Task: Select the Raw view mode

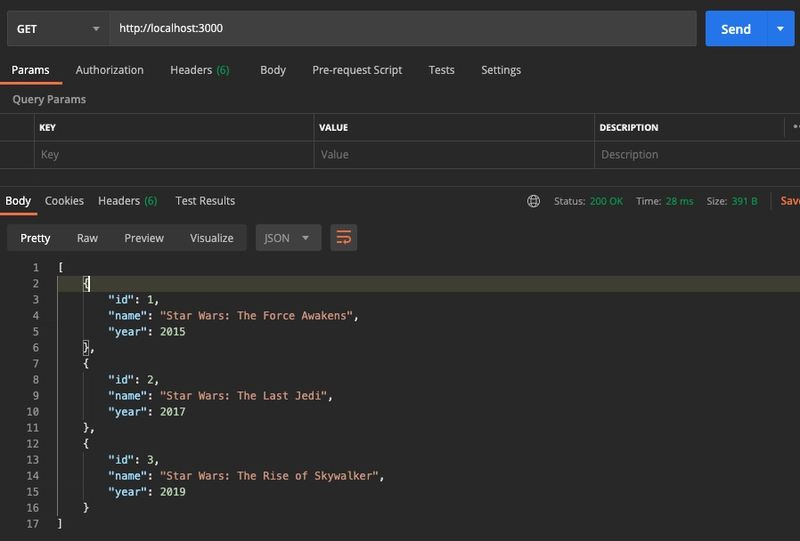Action: pos(87,238)
